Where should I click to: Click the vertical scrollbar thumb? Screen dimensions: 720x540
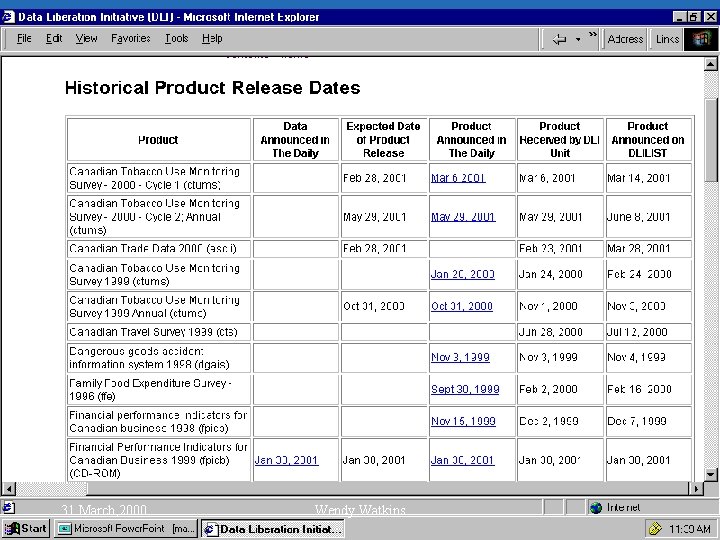[710, 140]
